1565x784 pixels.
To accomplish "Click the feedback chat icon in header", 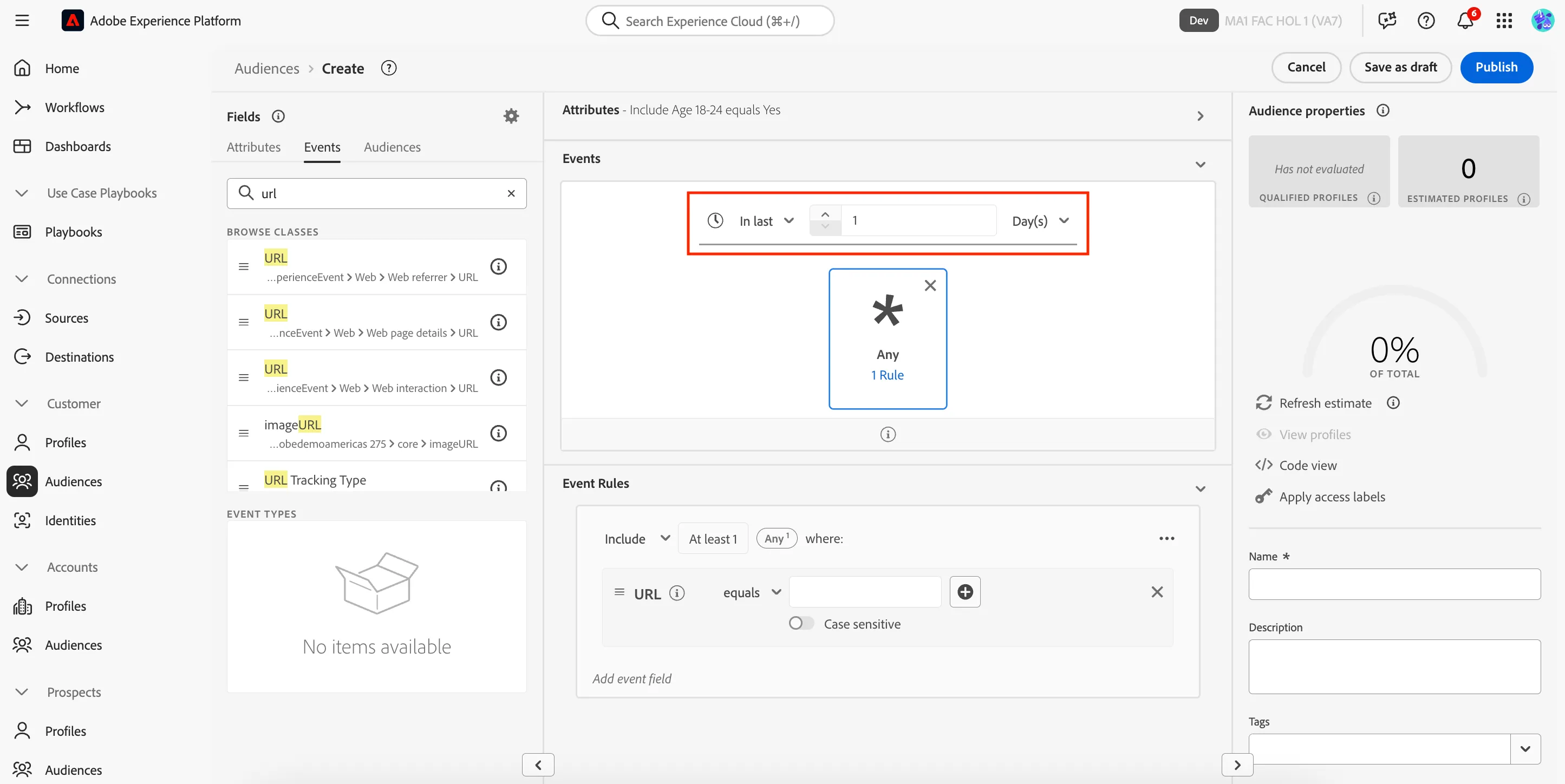I will [1387, 21].
